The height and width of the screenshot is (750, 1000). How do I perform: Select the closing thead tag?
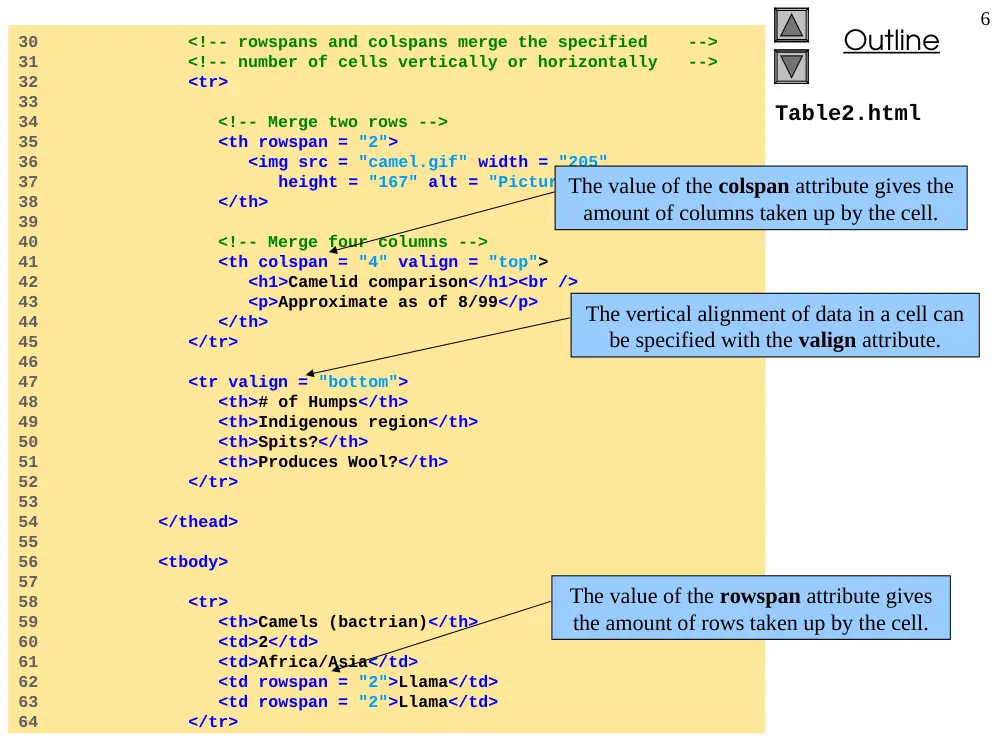(x=198, y=522)
